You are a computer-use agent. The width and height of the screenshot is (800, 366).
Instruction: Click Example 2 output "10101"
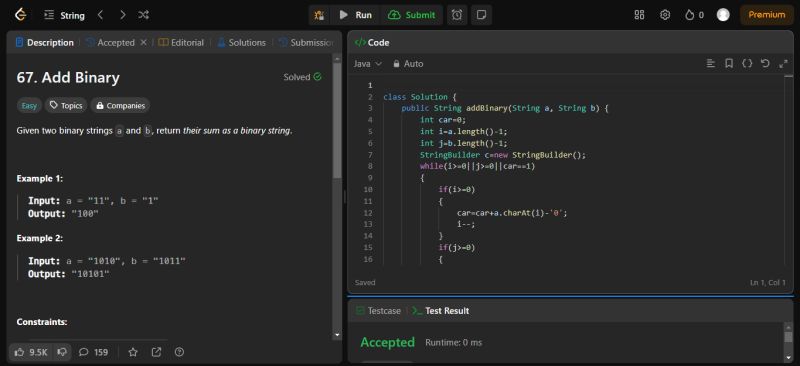(x=90, y=274)
